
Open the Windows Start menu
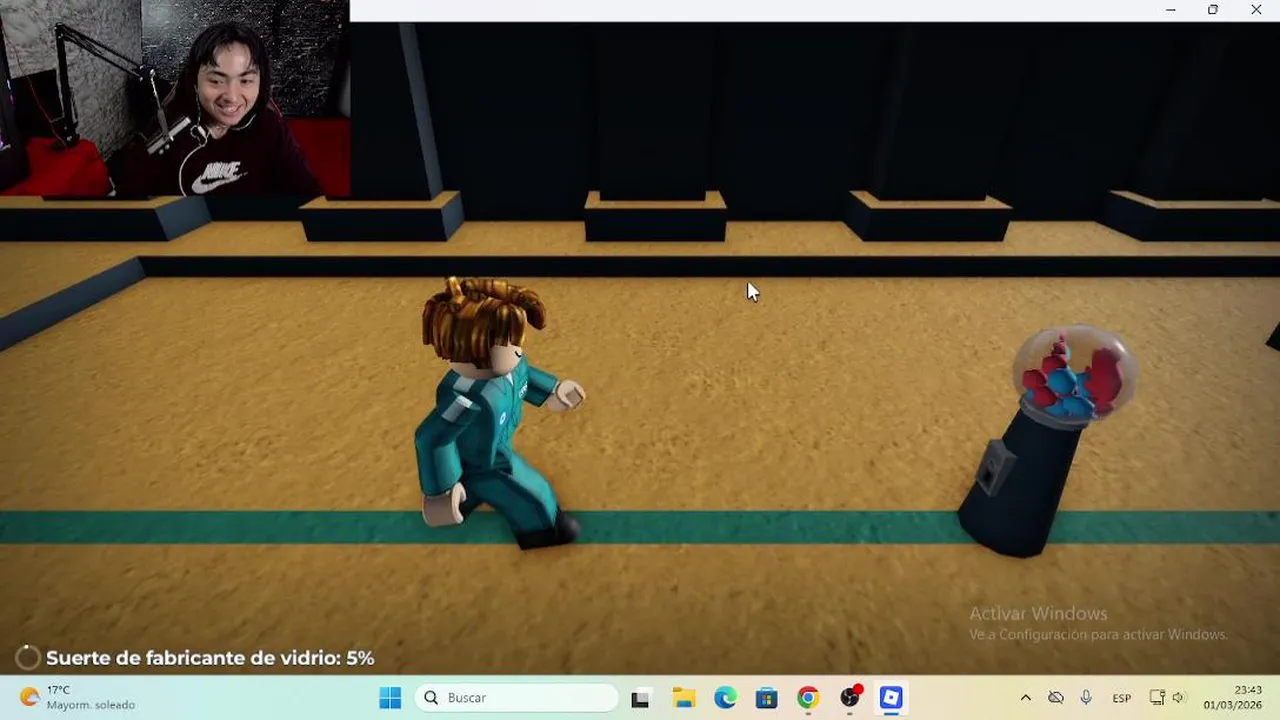coord(390,698)
